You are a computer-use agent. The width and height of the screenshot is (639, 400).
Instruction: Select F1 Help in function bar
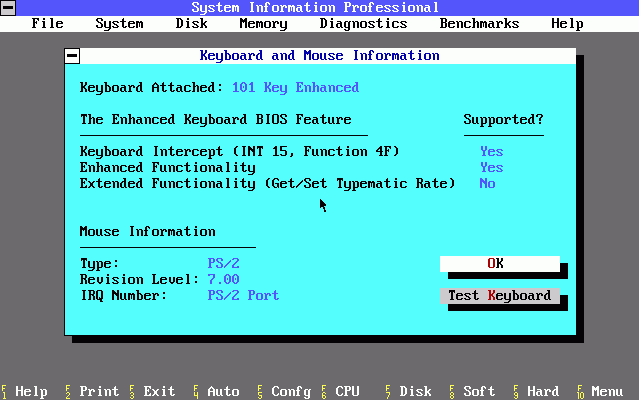click(24, 391)
